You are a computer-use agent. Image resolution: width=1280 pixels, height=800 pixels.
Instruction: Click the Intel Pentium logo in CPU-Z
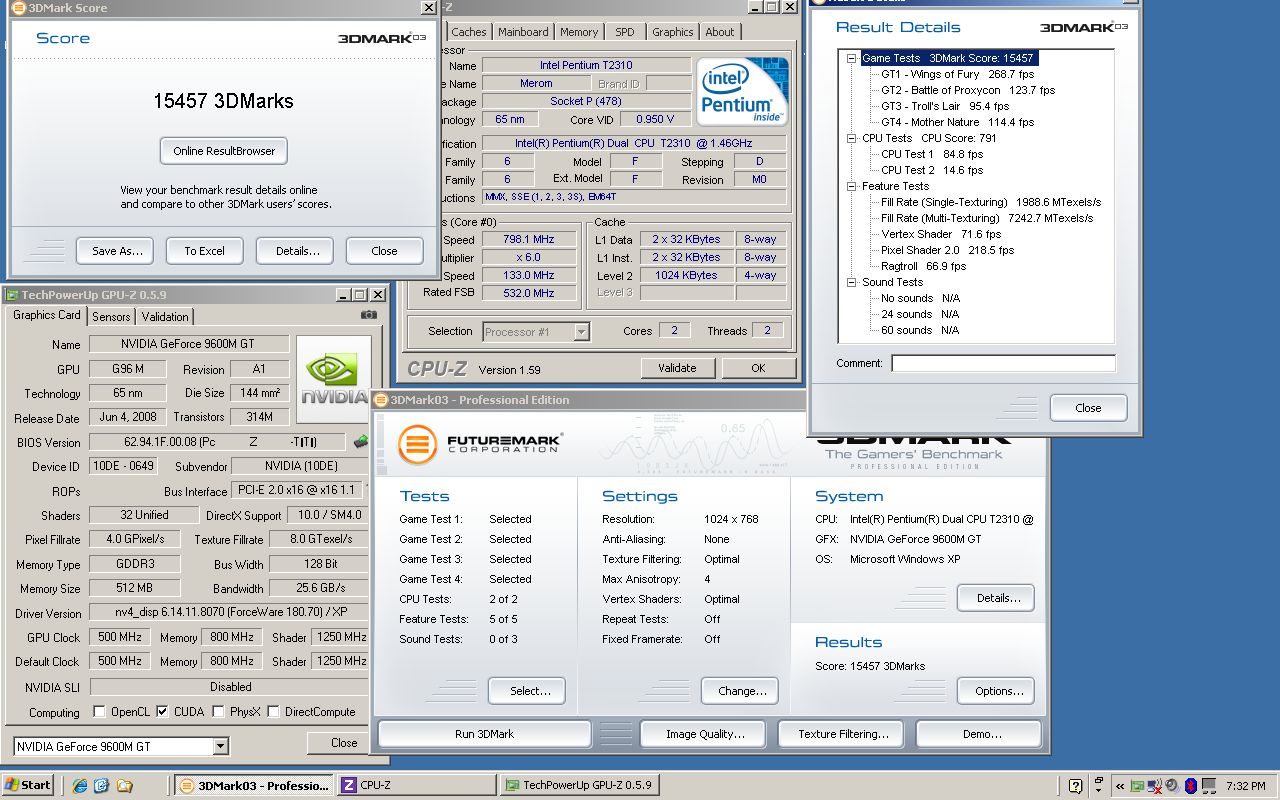coord(742,91)
